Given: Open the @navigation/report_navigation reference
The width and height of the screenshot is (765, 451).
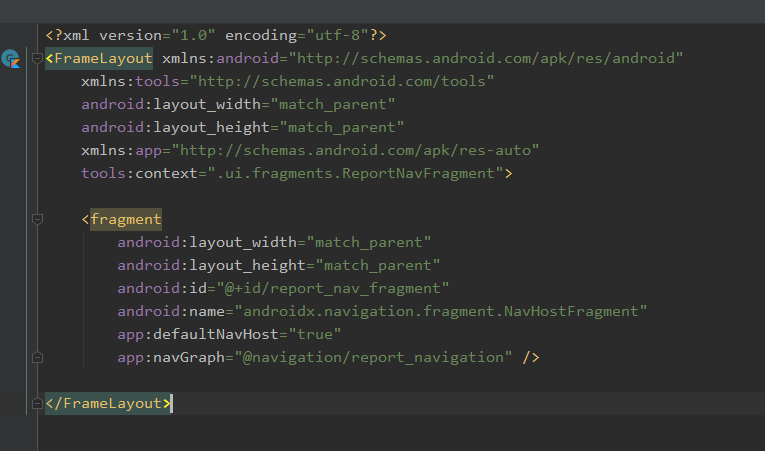Looking at the screenshot, I should (x=373, y=358).
